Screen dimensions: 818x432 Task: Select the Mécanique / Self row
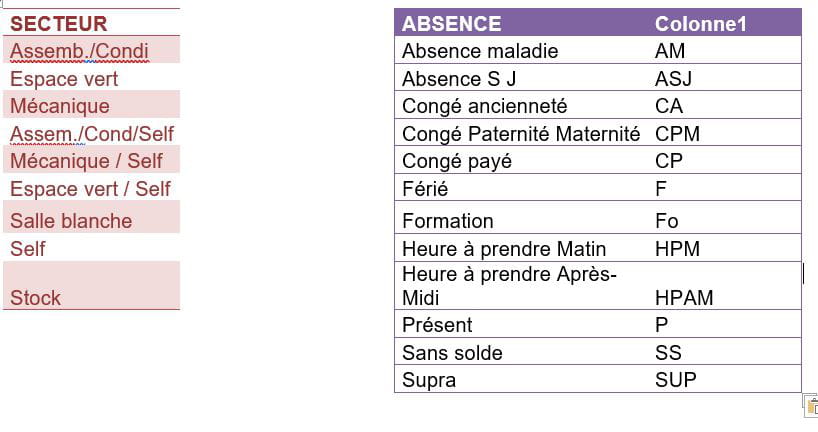coord(91,159)
